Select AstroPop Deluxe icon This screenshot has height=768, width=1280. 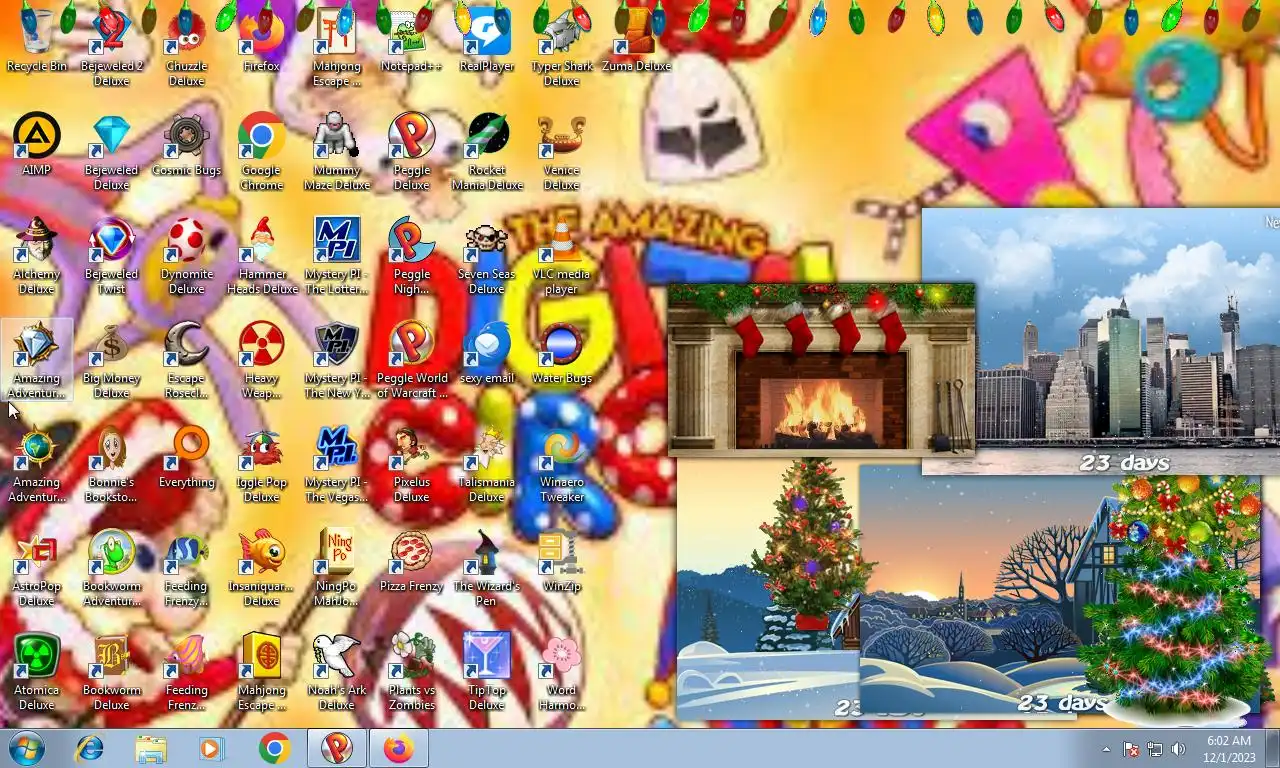point(37,567)
